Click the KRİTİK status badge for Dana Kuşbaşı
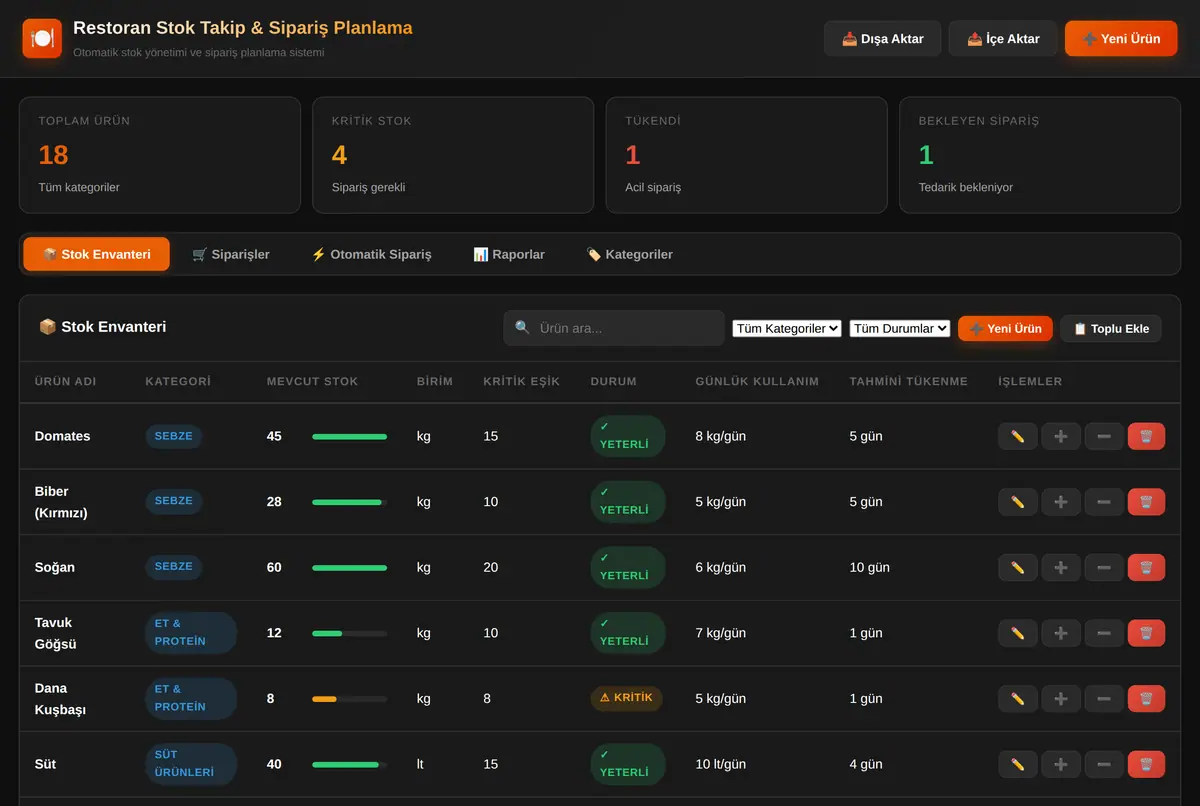 (x=627, y=698)
